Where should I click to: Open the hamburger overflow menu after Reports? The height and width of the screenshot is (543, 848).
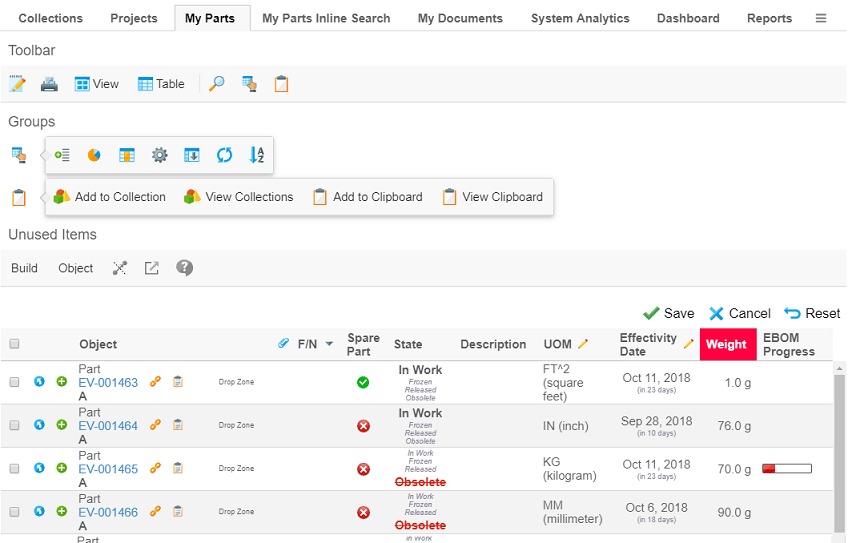click(x=821, y=18)
